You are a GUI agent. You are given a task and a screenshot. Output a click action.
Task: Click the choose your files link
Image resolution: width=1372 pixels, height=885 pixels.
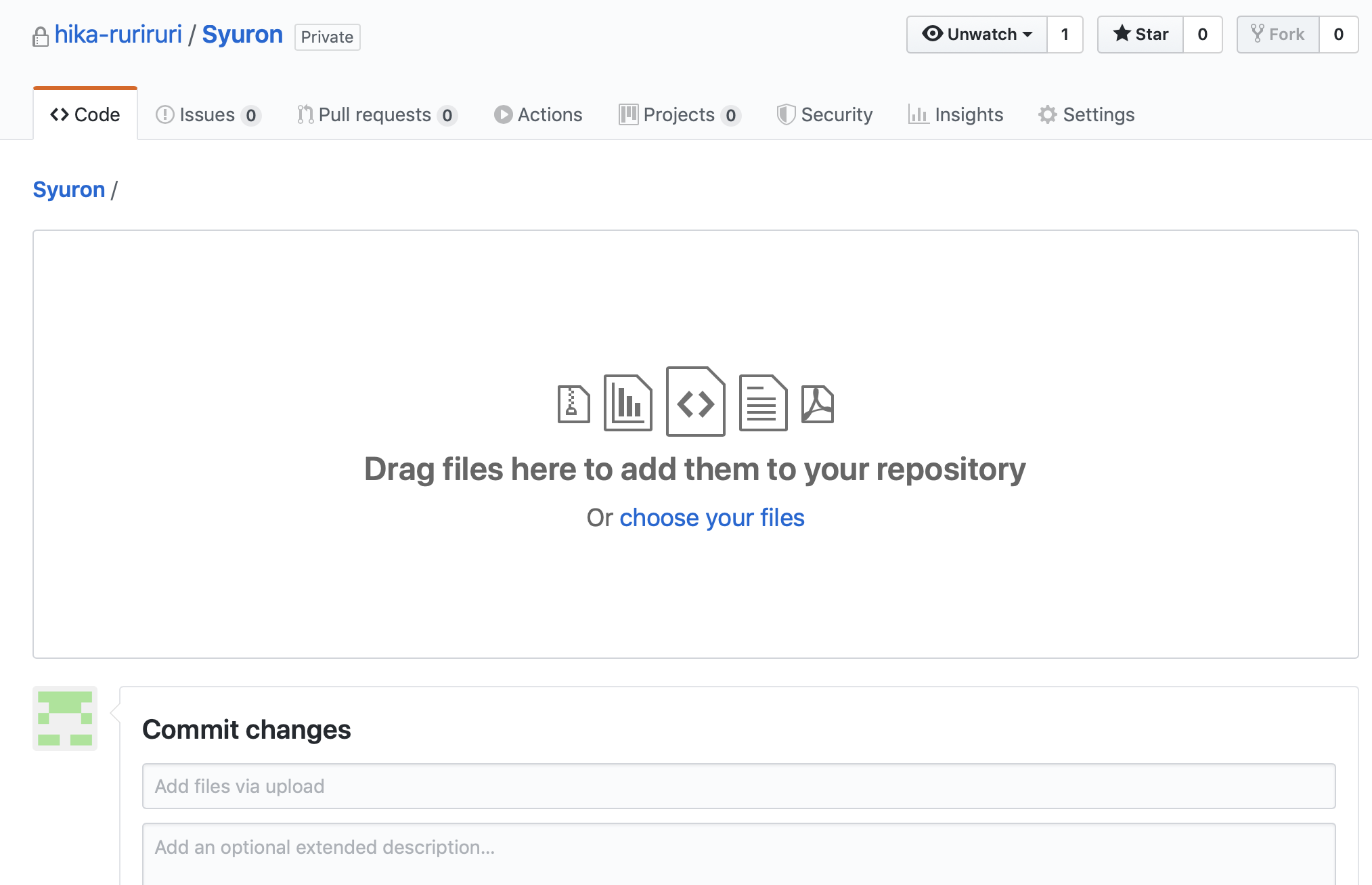pyautogui.click(x=711, y=518)
